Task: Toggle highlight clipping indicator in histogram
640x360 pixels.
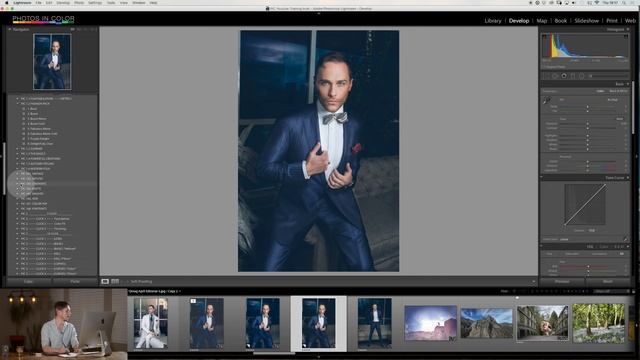Action: pos(626,36)
